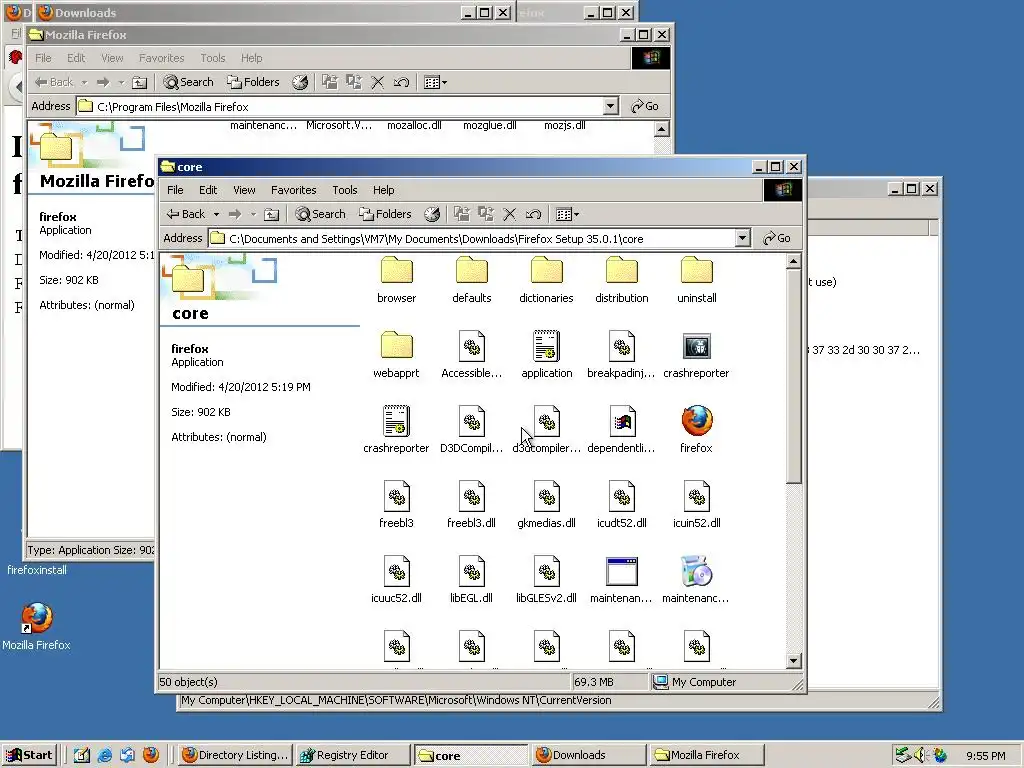Select the freebl3 file without extension

click(396, 505)
